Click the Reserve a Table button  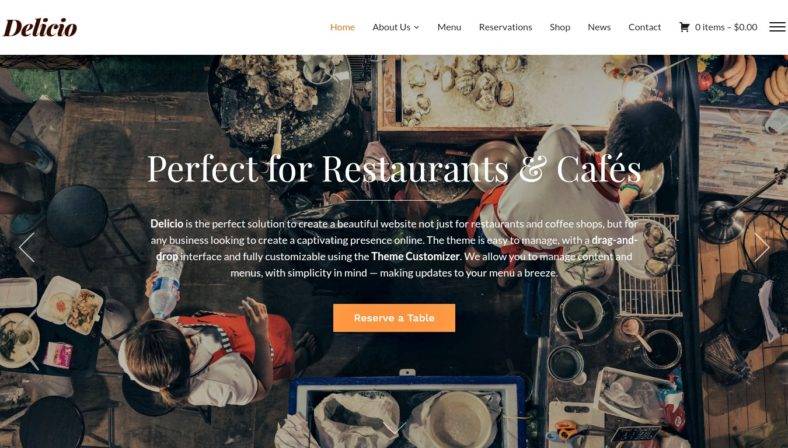tap(394, 318)
